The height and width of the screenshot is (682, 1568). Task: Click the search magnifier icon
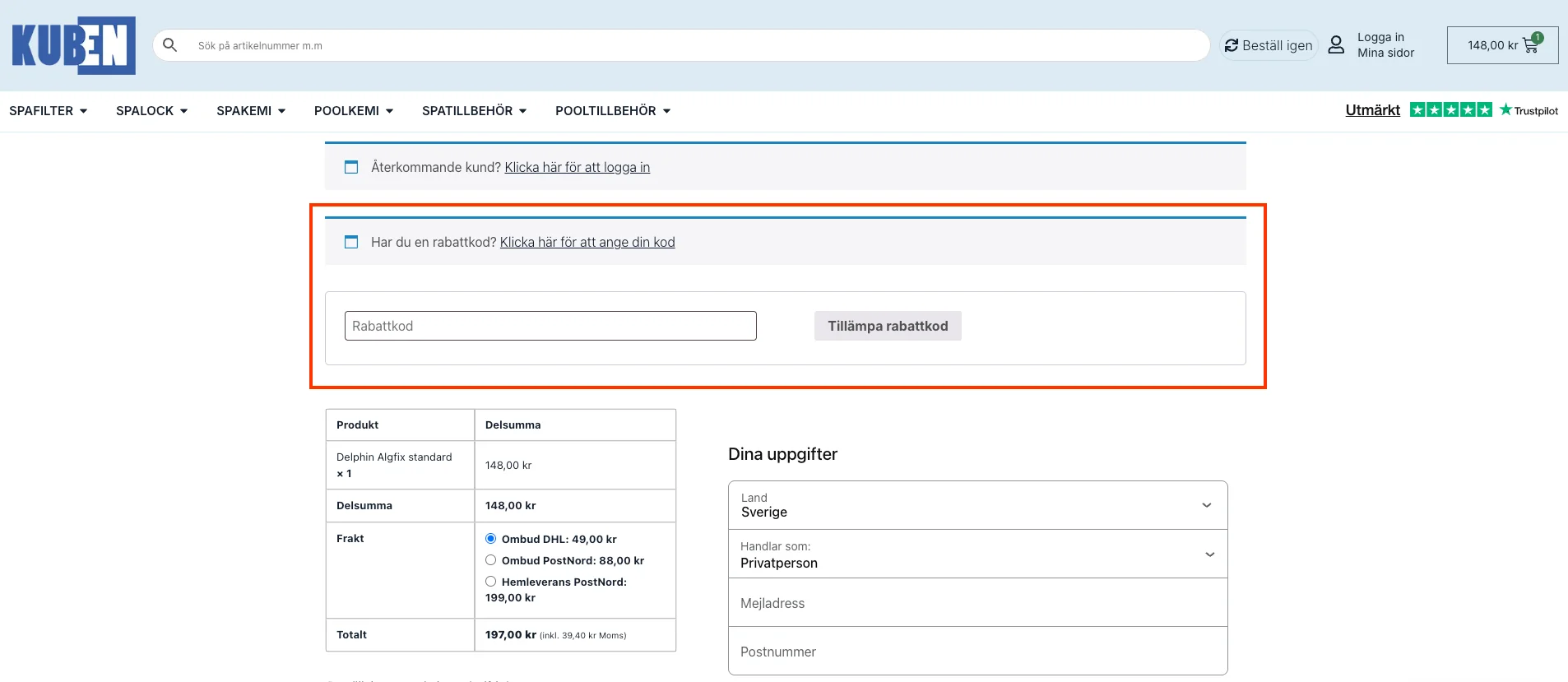[x=170, y=45]
